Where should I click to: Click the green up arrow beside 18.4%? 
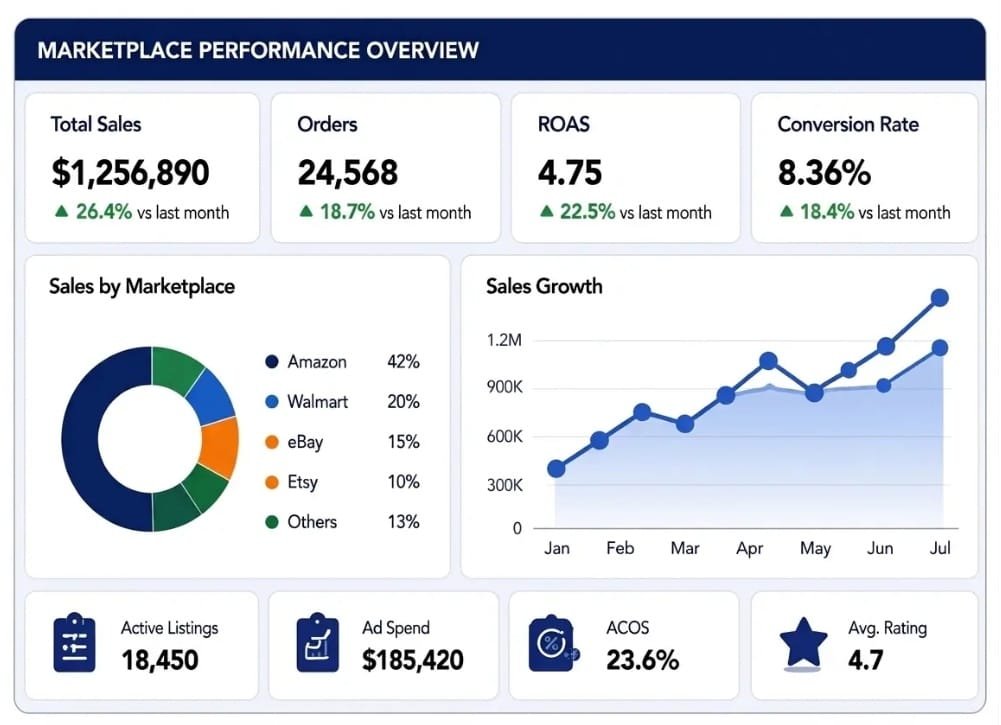786,211
